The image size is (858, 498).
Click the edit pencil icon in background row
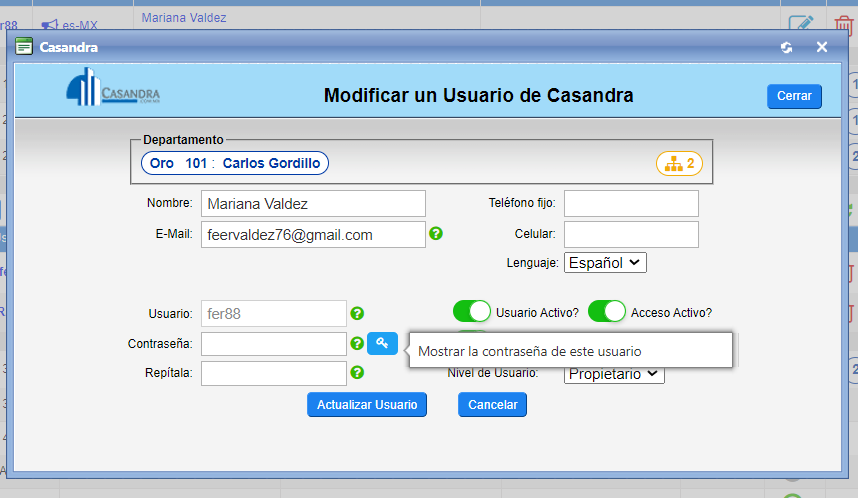pyautogui.click(x=800, y=23)
